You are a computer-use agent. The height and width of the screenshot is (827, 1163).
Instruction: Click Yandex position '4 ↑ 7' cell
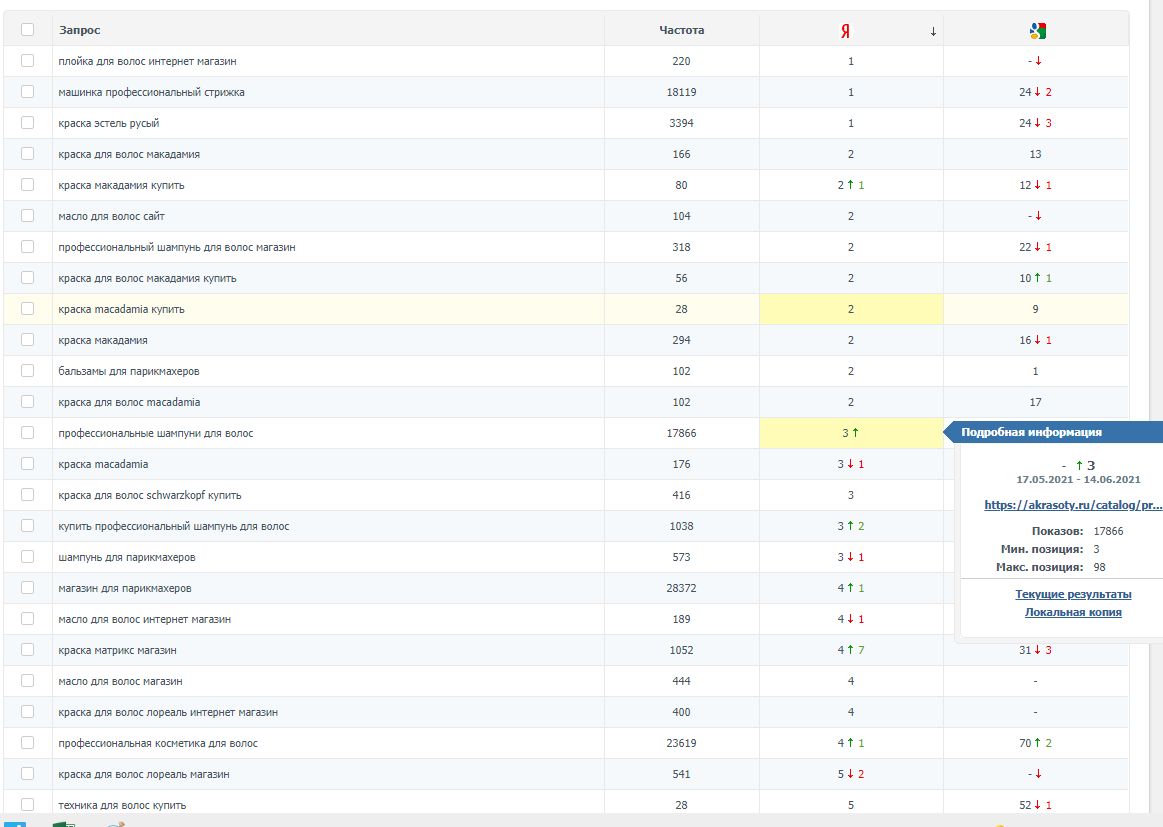tap(851, 650)
